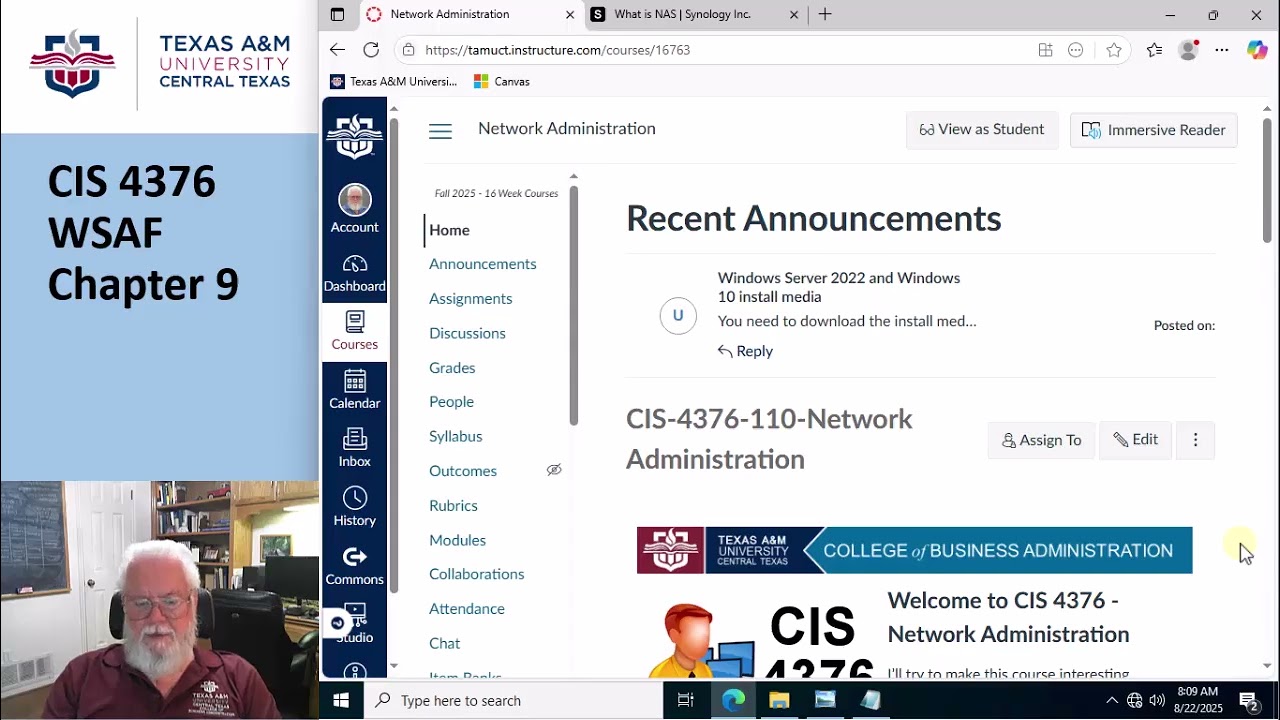Open Courses in the global navigation
The height and width of the screenshot is (720, 1280).
click(354, 331)
